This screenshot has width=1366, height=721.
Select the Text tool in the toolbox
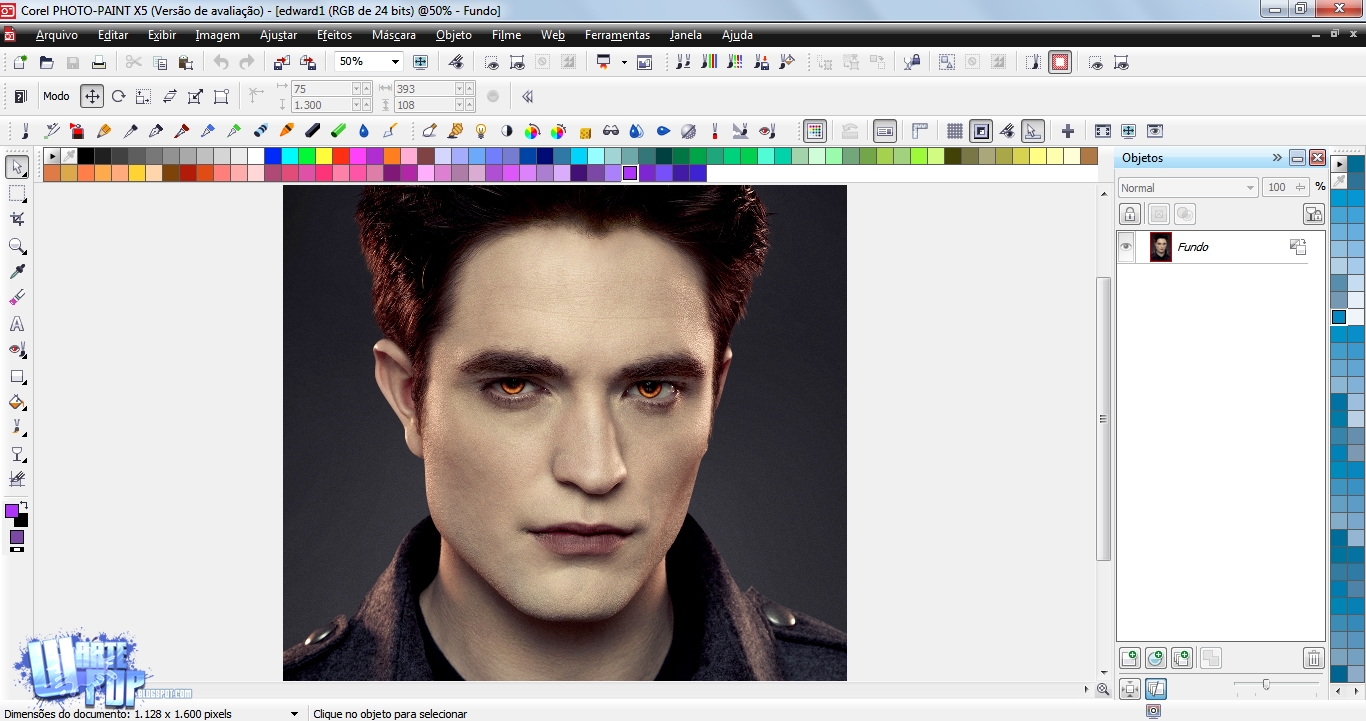17,324
